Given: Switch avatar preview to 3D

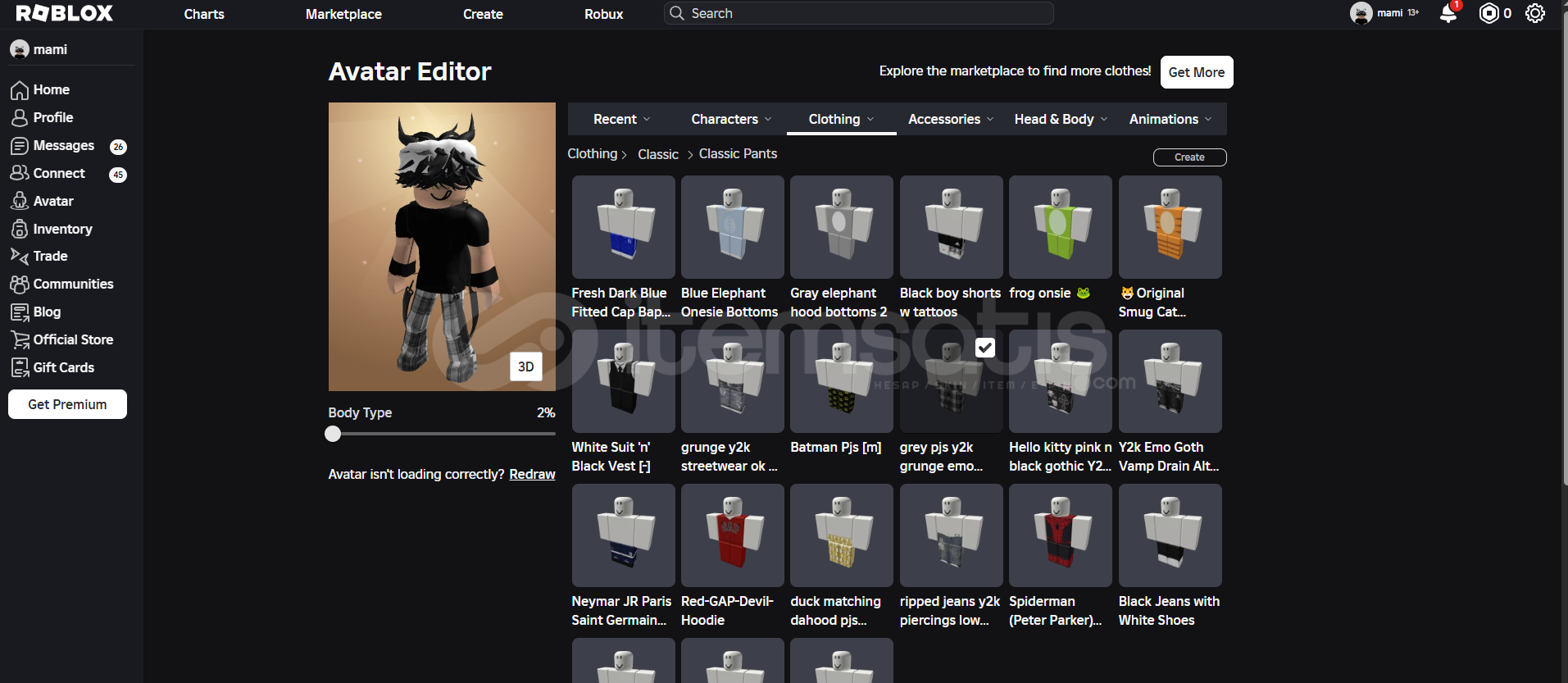Looking at the screenshot, I should tap(525, 367).
